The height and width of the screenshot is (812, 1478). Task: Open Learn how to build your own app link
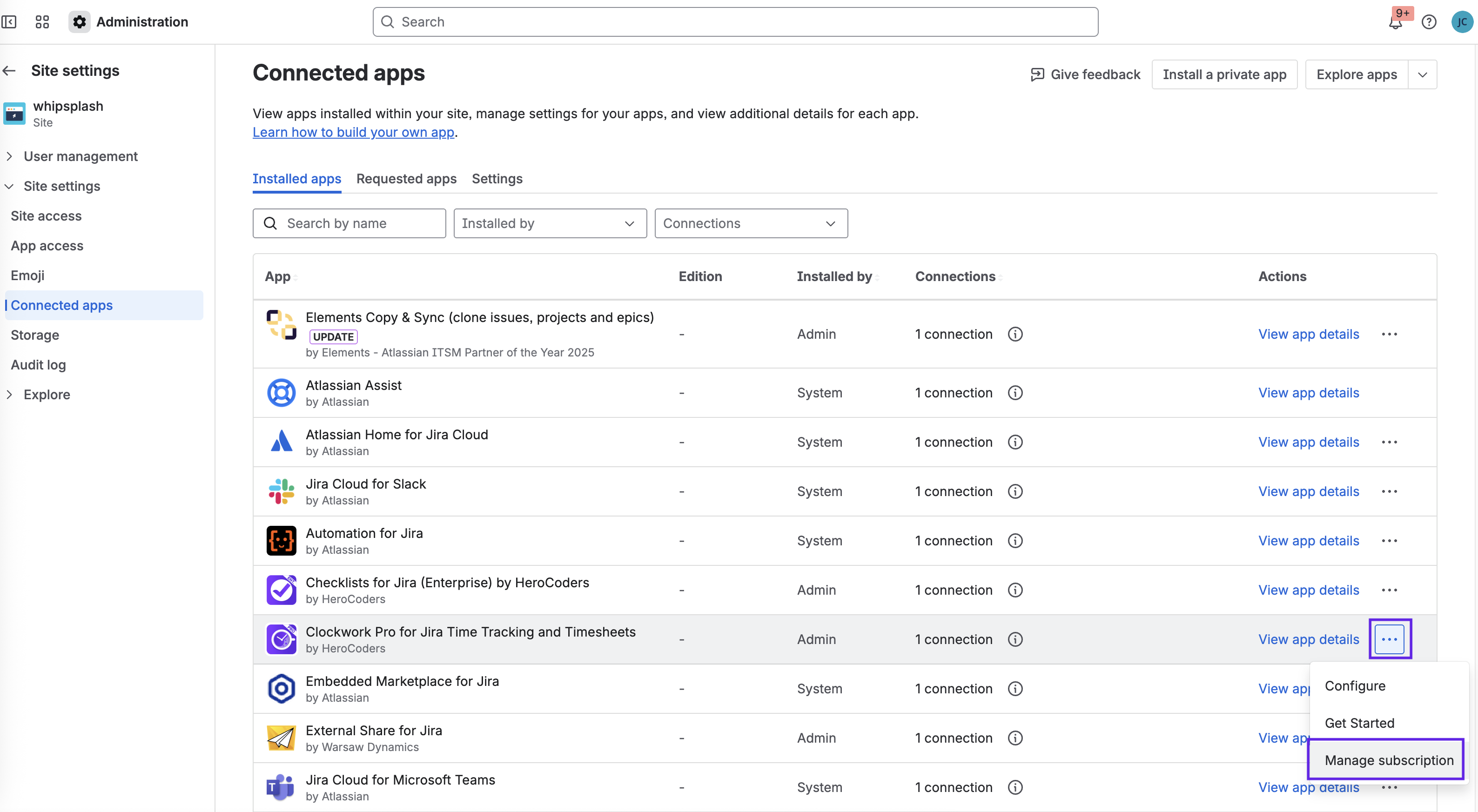pyautogui.click(x=353, y=132)
